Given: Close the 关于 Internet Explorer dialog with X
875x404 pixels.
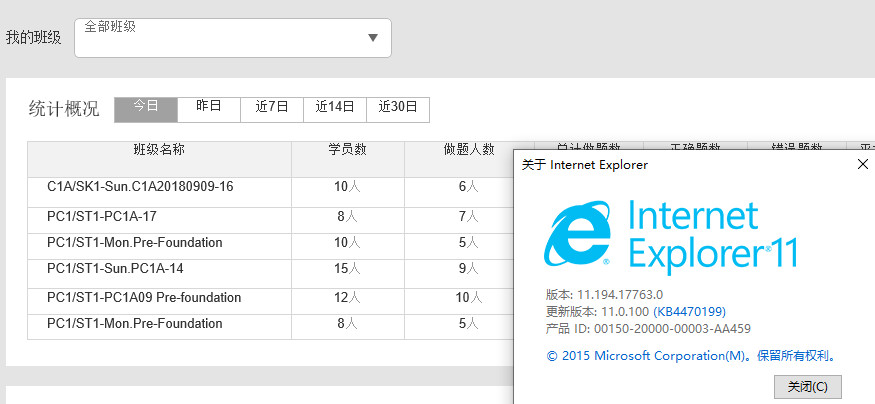Looking at the screenshot, I should pos(863,164).
